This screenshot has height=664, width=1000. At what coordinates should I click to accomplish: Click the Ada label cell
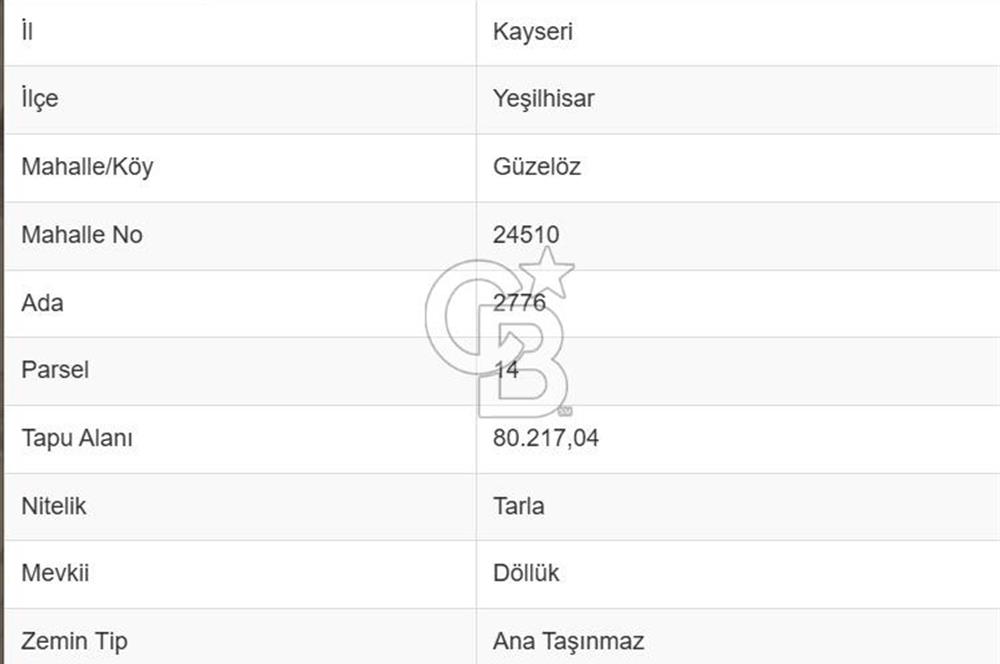[42, 302]
